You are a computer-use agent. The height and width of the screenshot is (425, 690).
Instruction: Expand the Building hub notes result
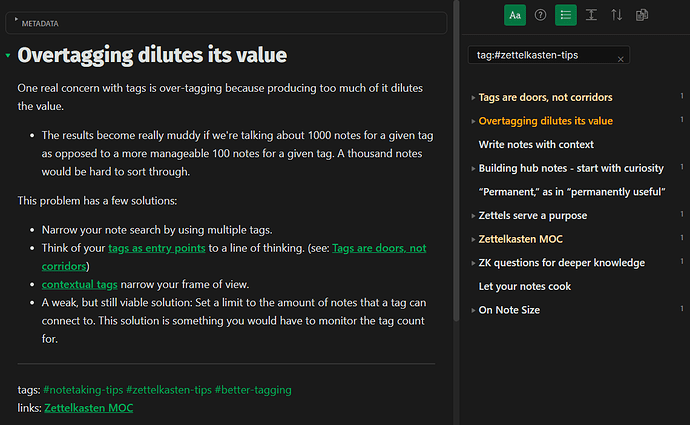pyautogui.click(x=473, y=169)
